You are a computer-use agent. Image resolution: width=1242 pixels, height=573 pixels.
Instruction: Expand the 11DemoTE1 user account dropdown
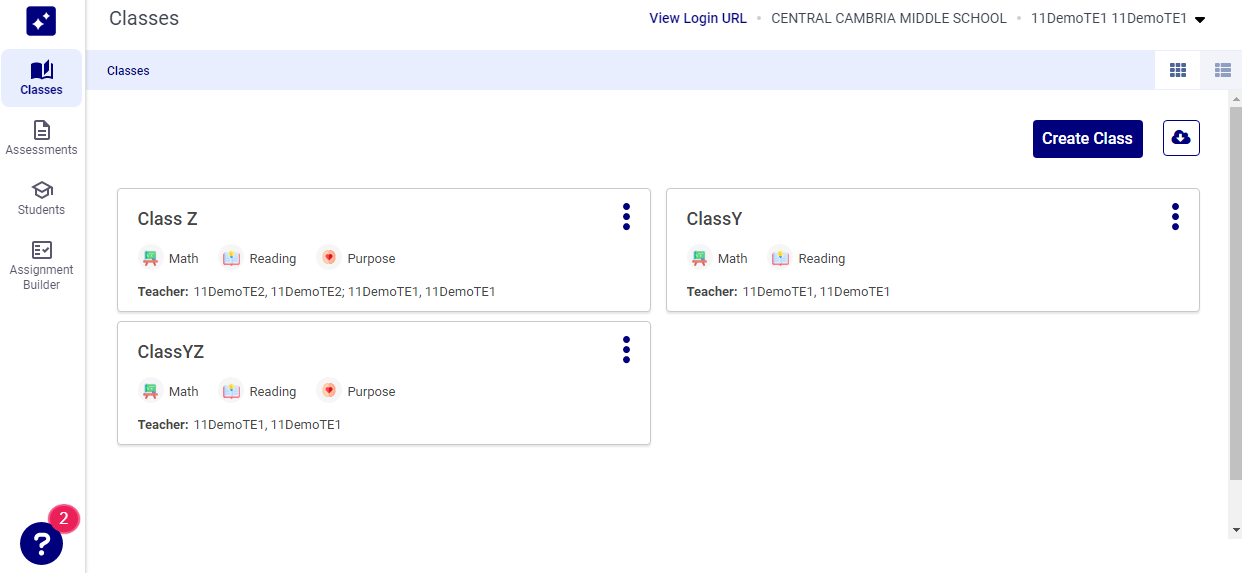coord(1200,19)
